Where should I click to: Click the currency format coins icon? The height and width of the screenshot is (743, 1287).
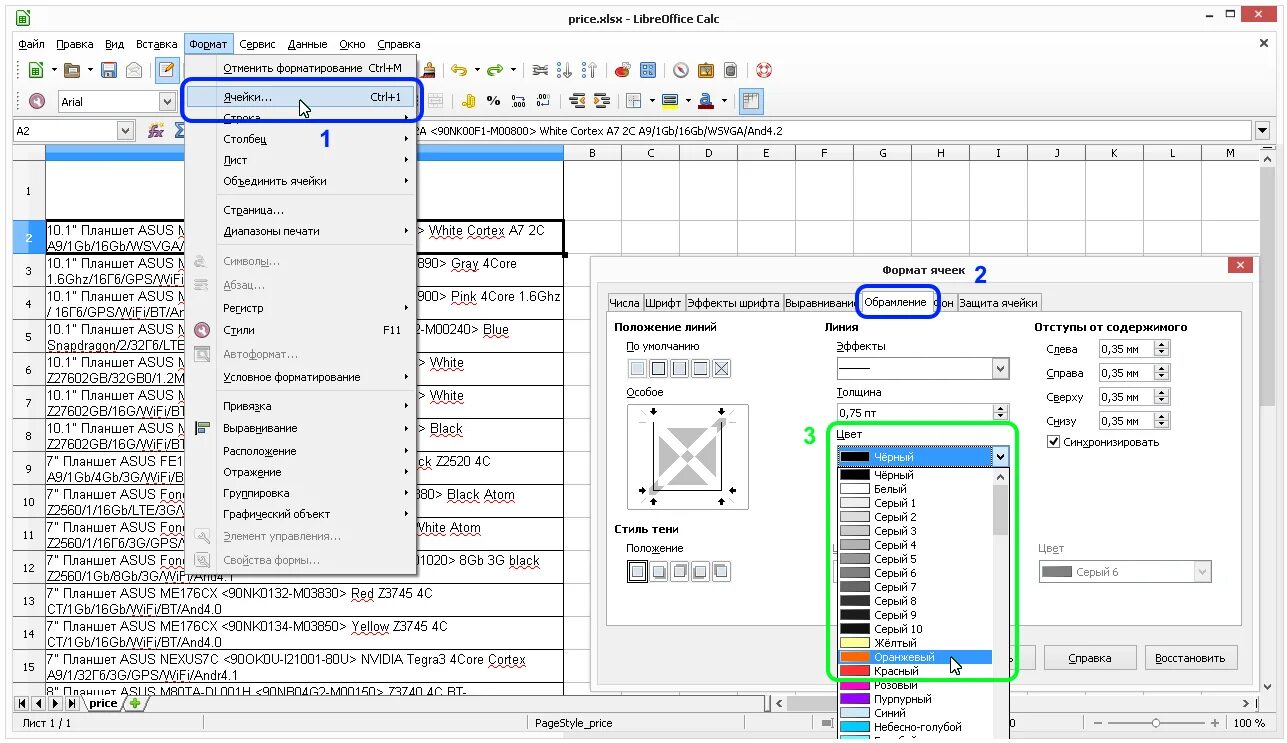click(468, 101)
